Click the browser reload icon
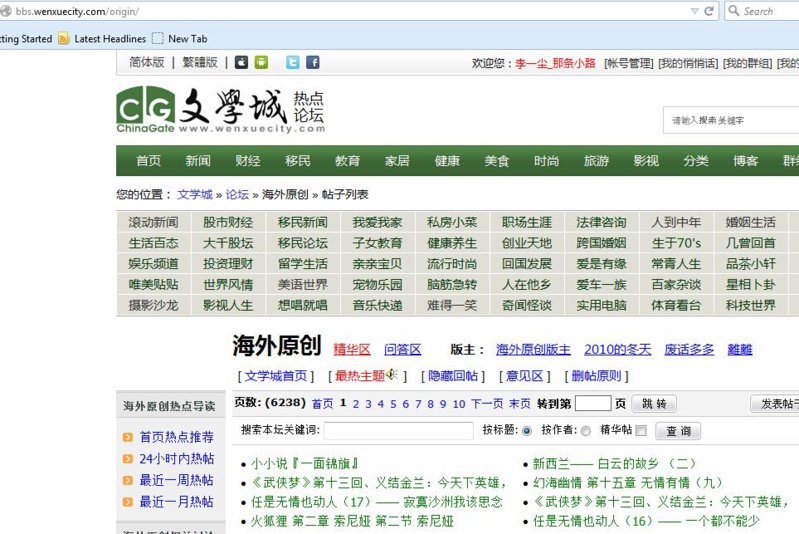 708,11
